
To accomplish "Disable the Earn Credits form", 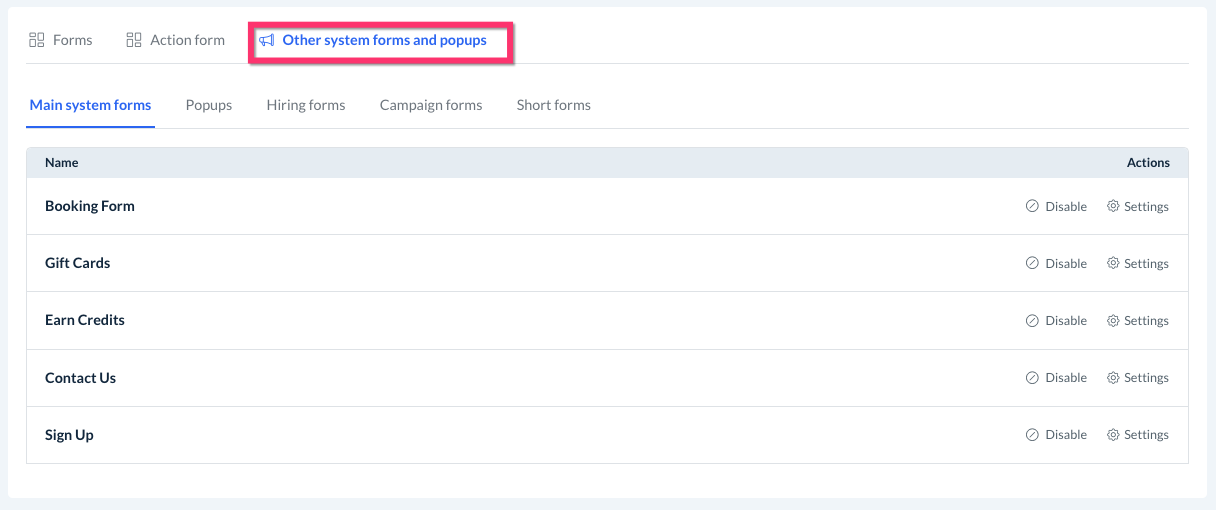I will pyautogui.click(x=1065, y=321).
